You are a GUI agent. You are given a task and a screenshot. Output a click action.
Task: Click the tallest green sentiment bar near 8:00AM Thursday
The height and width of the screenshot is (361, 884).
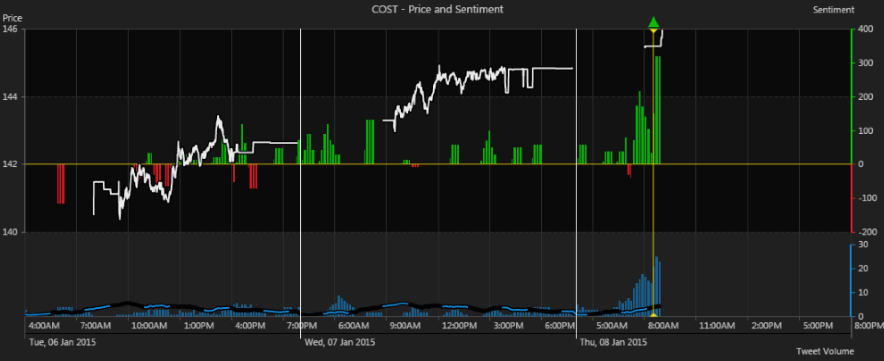(658, 110)
